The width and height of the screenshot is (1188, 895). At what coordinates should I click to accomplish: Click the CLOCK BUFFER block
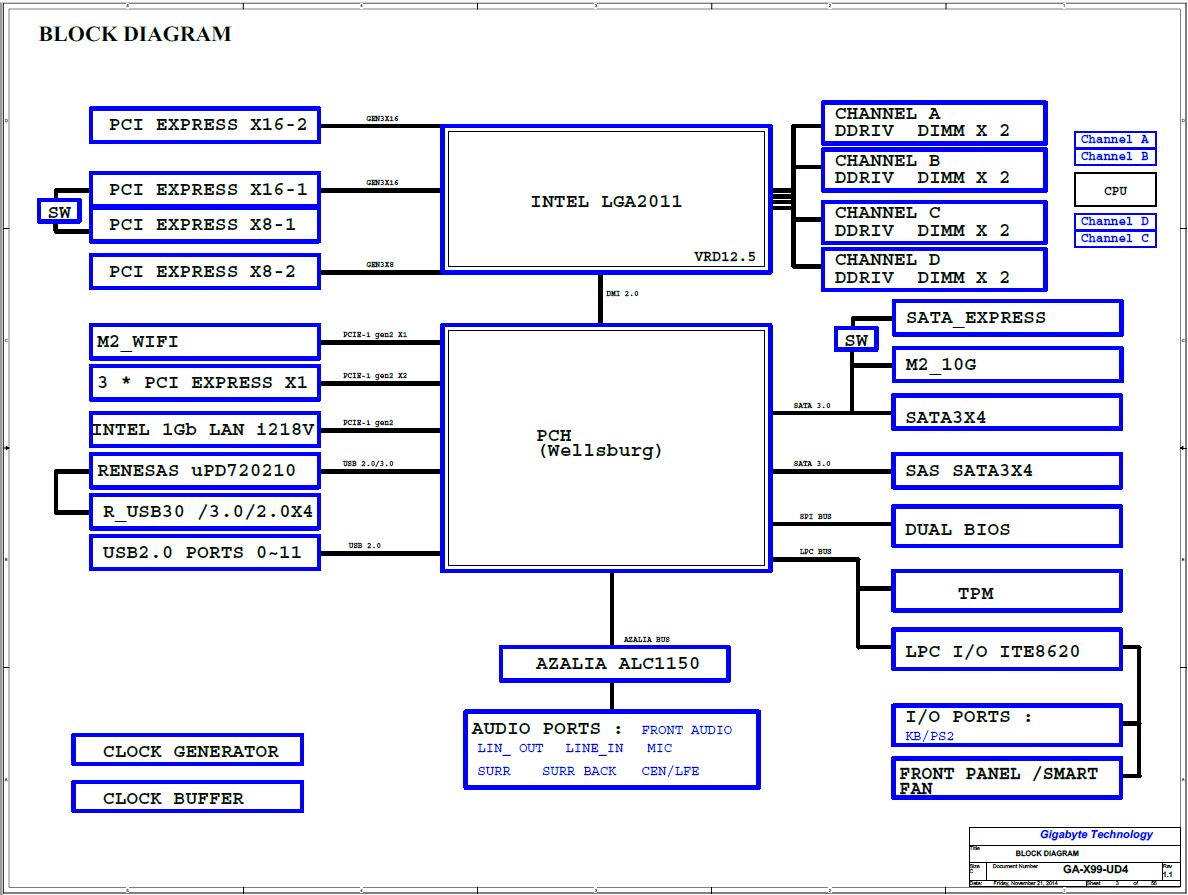(188, 798)
